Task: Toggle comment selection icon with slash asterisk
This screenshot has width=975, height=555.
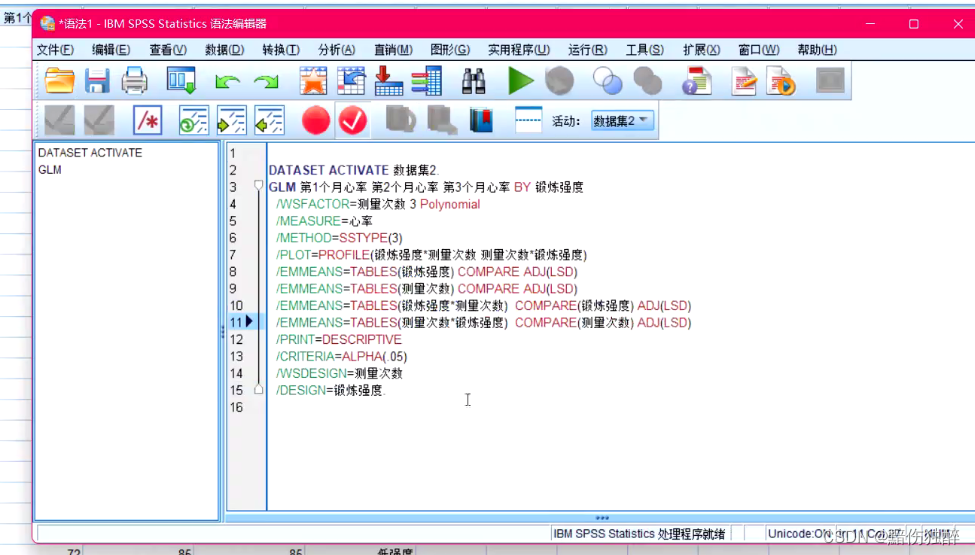Action: tap(147, 120)
